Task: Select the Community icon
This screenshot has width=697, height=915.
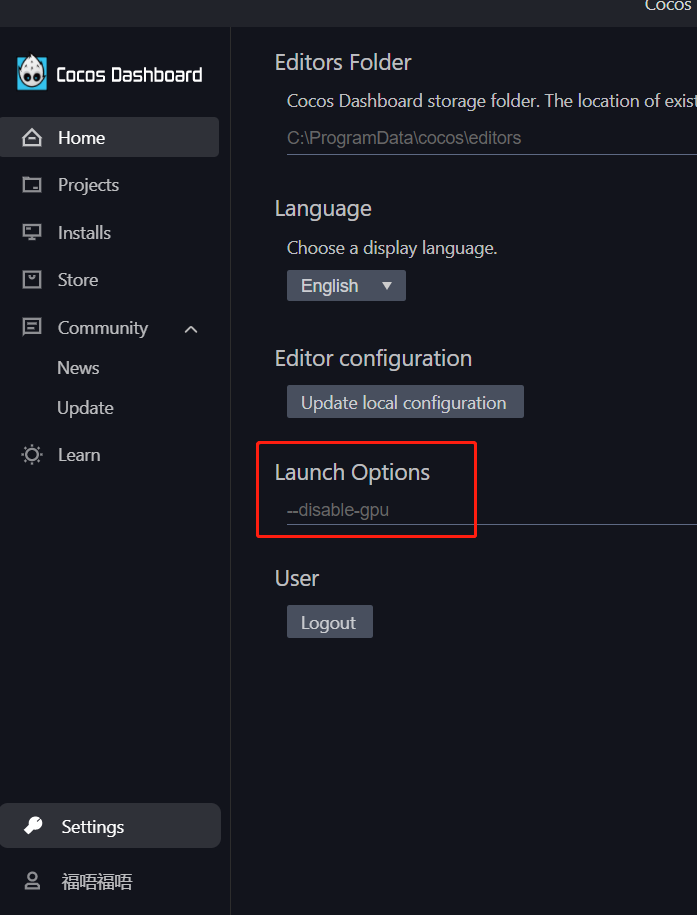Action: [x=32, y=327]
